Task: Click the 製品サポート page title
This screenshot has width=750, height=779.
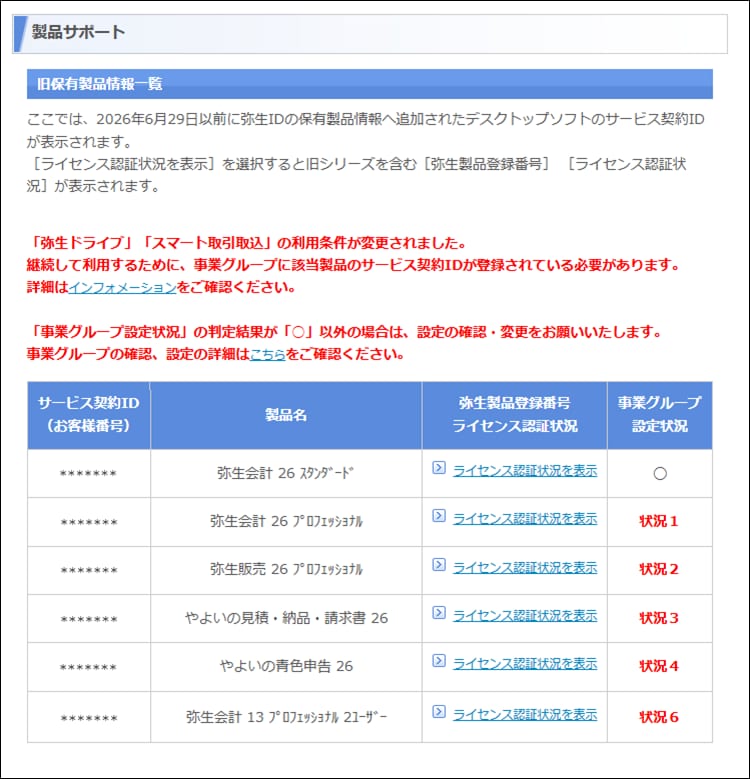Action: [x=78, y=32]
